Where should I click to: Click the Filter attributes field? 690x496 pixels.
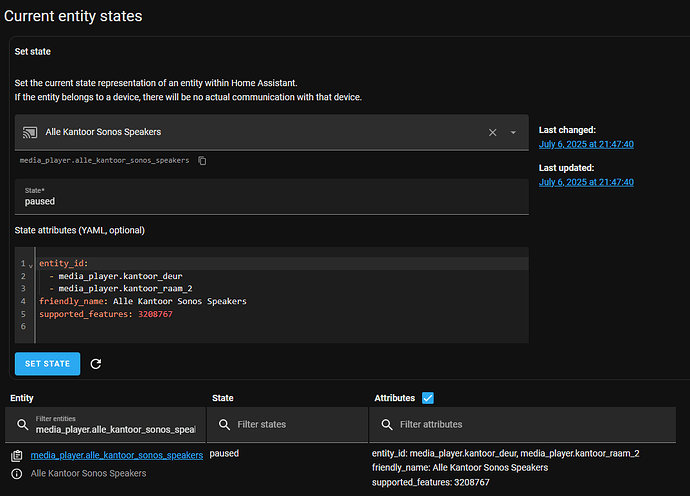point(523,425)
